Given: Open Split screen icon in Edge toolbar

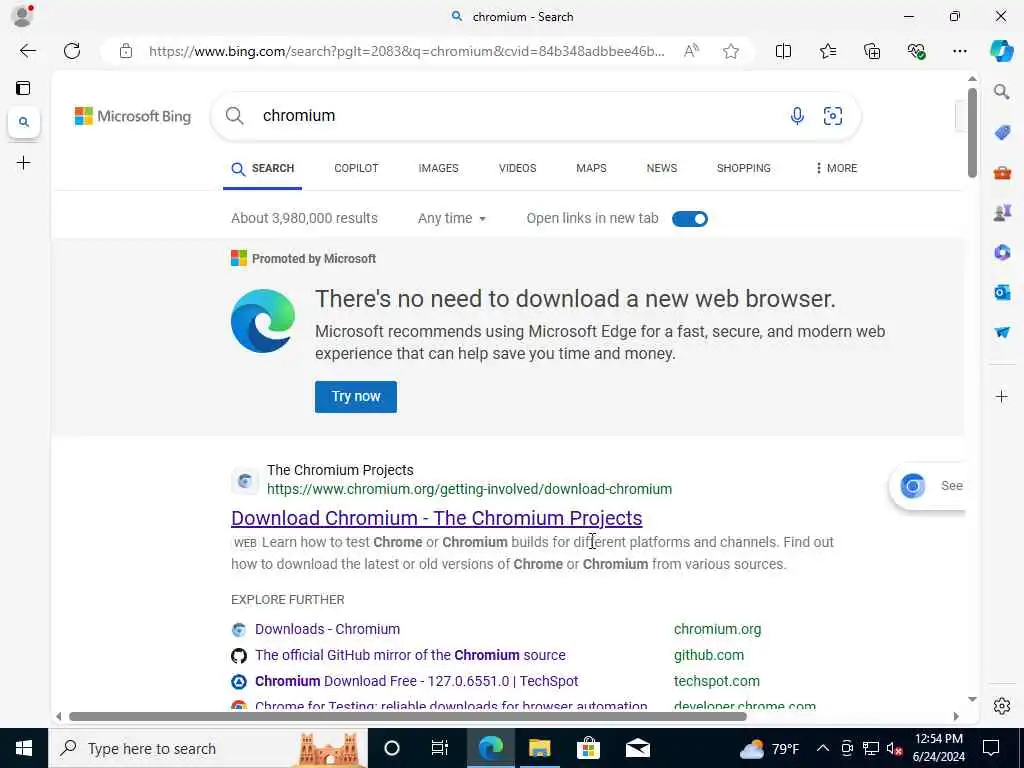Looking at the screenshot, I should (783, 51).
